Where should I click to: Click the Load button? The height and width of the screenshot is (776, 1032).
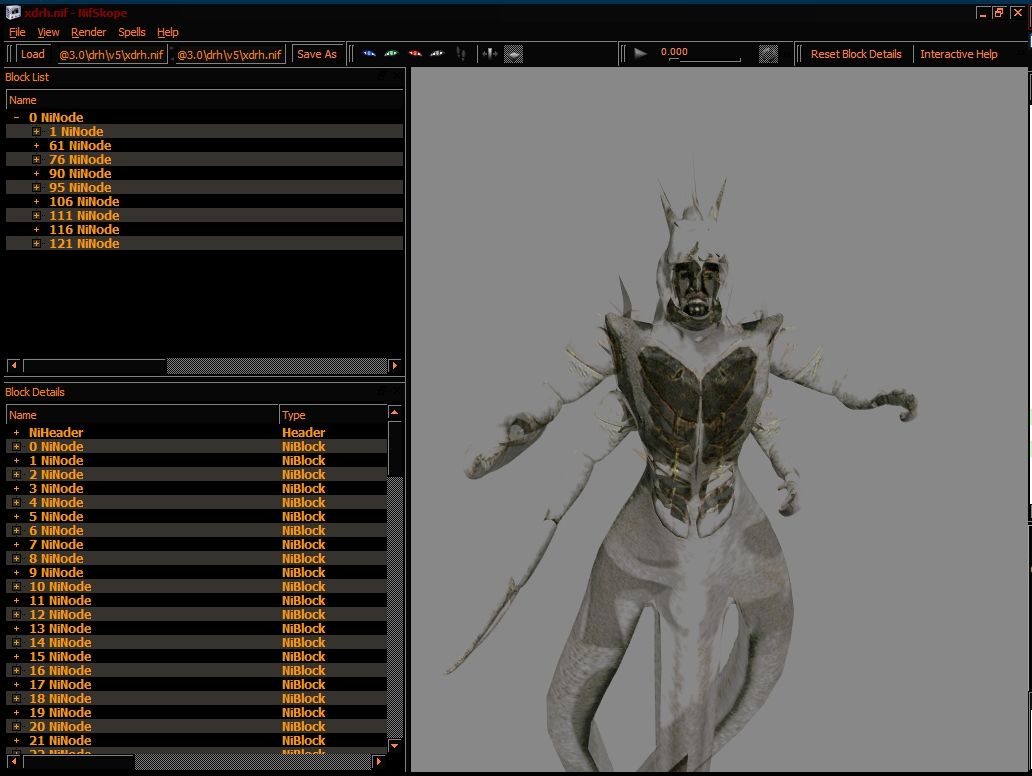pos(33,54)
